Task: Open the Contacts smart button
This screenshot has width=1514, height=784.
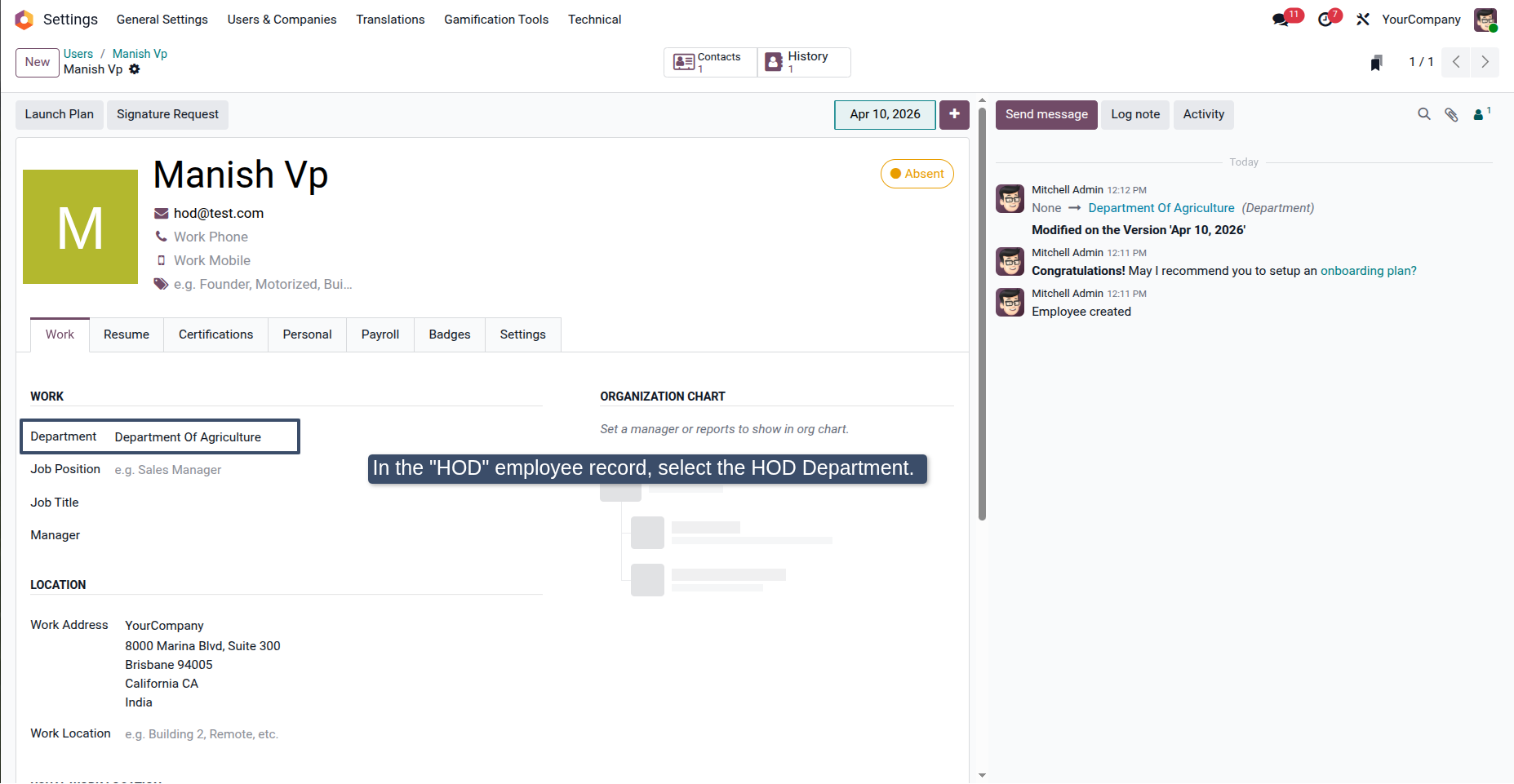Action: point(710,62)
